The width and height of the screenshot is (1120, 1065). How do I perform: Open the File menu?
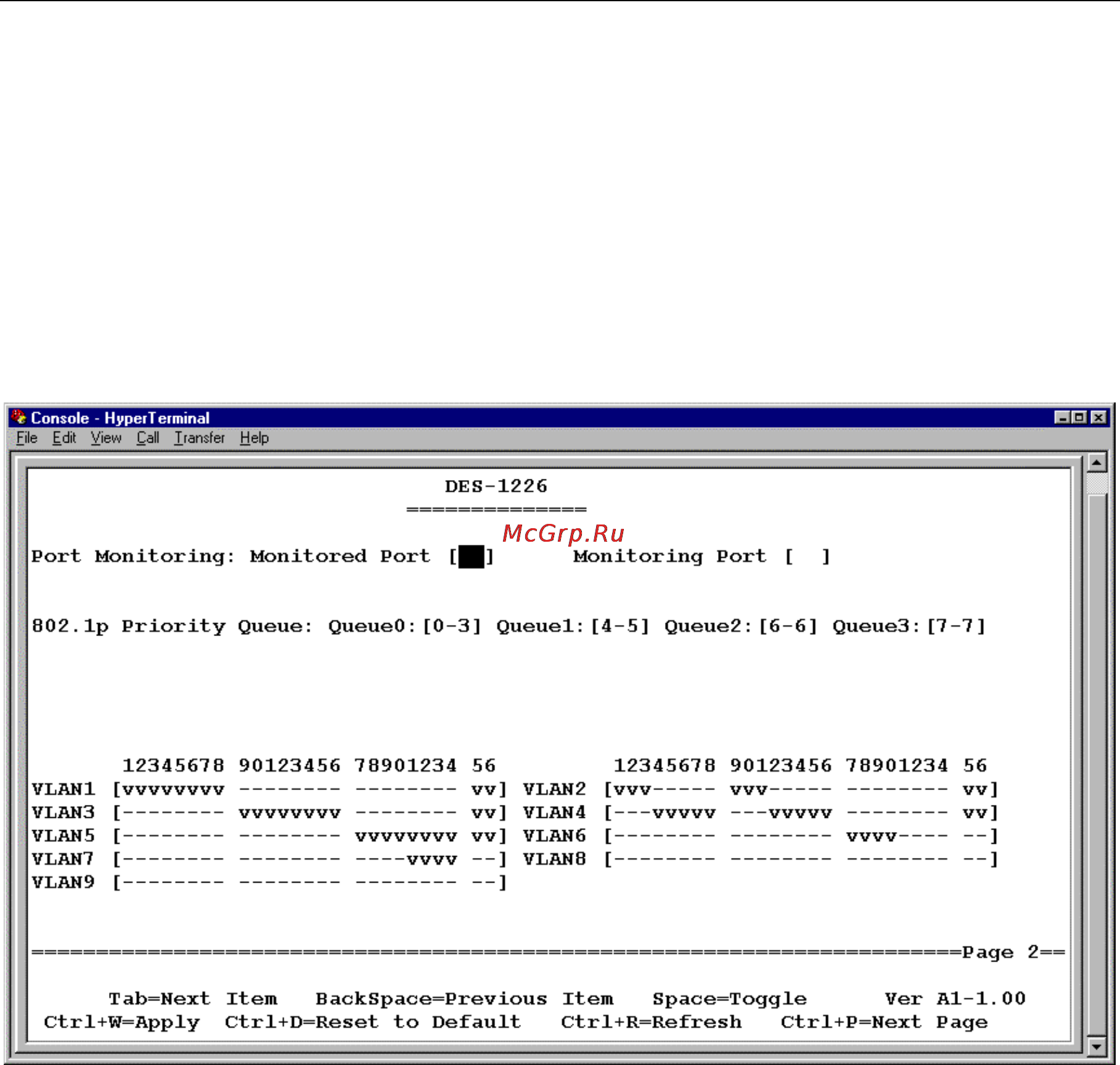pyautogui.click(x=27, y=438)
